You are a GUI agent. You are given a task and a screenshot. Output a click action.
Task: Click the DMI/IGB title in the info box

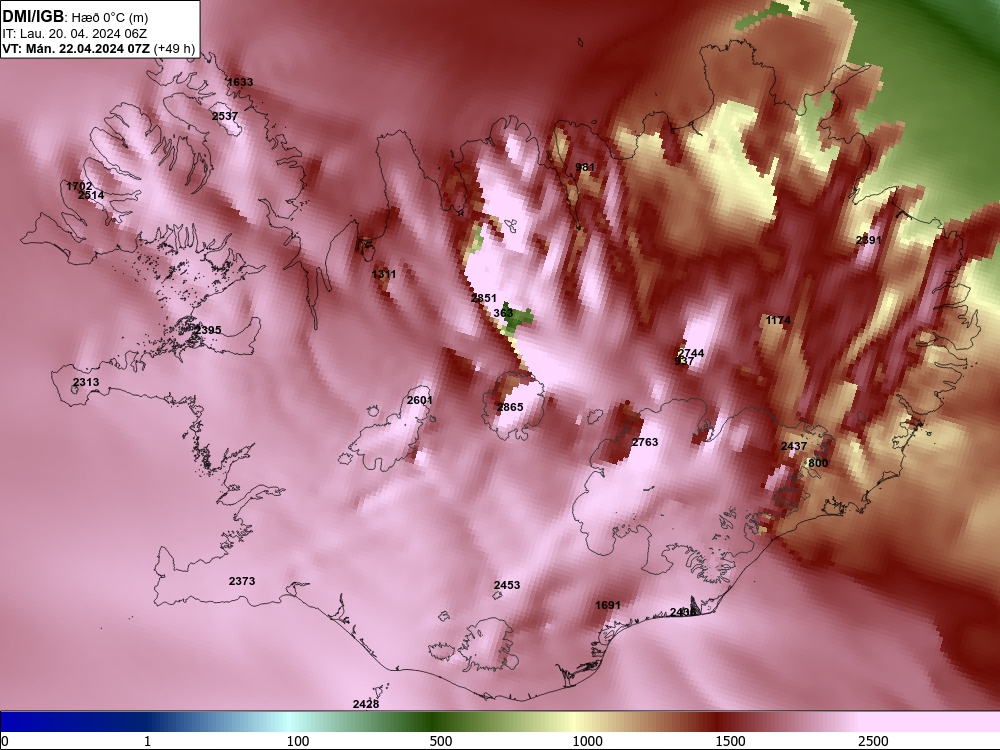tap(33, 17)
